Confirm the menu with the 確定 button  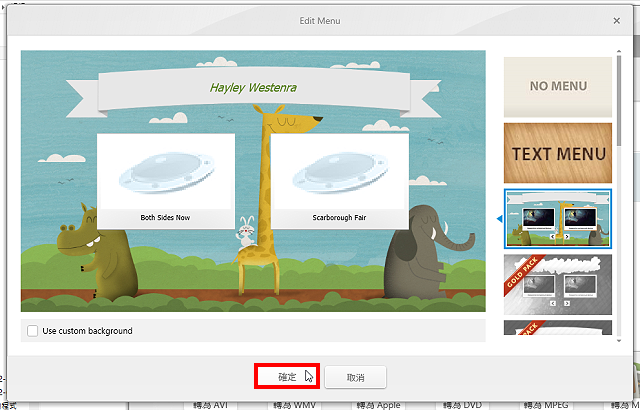point(287,377)
